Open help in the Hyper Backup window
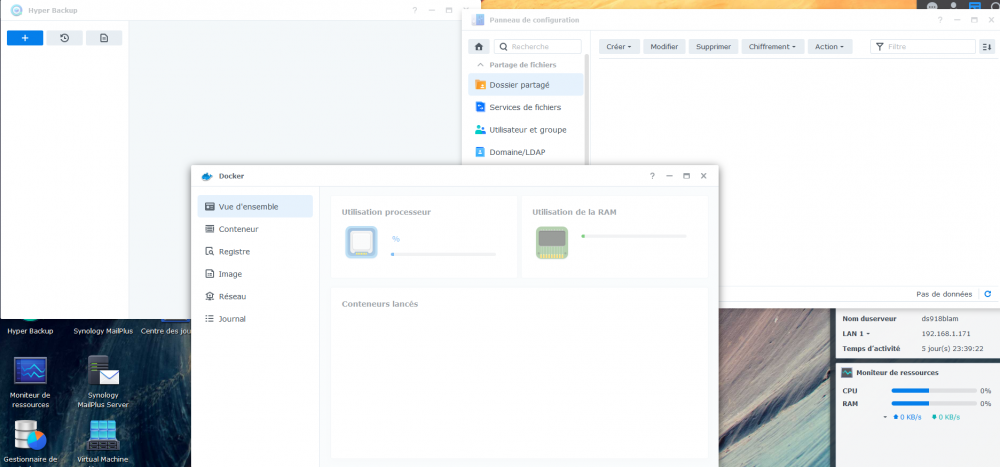Image resolution: width=1000 pixels, height=467 pixels. [x=415, y=10]
